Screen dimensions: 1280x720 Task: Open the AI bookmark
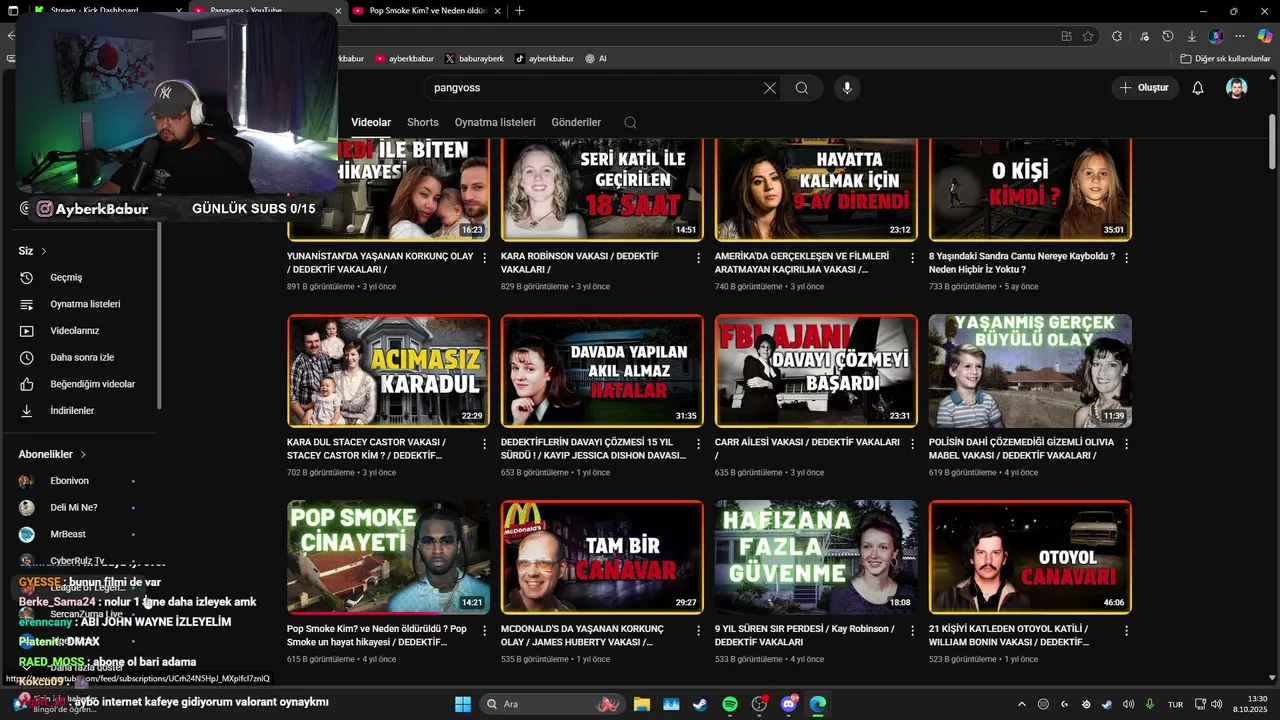[x=596, y=59]
